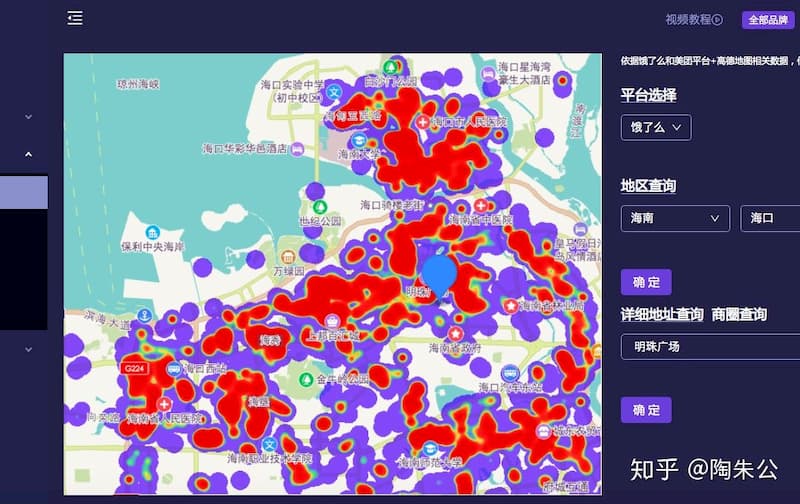Collapse the sidebar chevron-up section
This screenshot has height=504, width=800.
tap(29, 154)
